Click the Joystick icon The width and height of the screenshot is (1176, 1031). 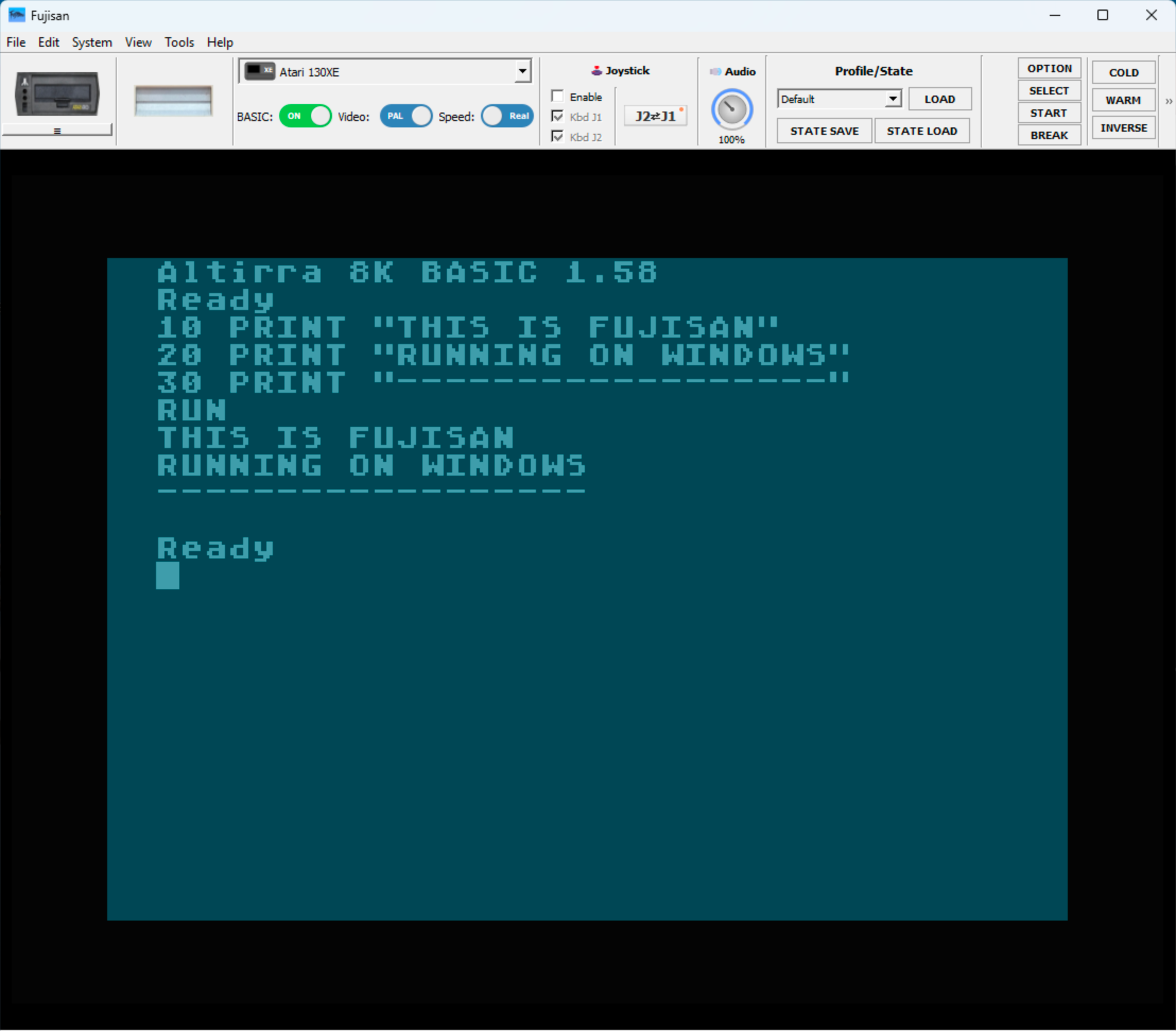pyautogui.click(x=596, y=71)
